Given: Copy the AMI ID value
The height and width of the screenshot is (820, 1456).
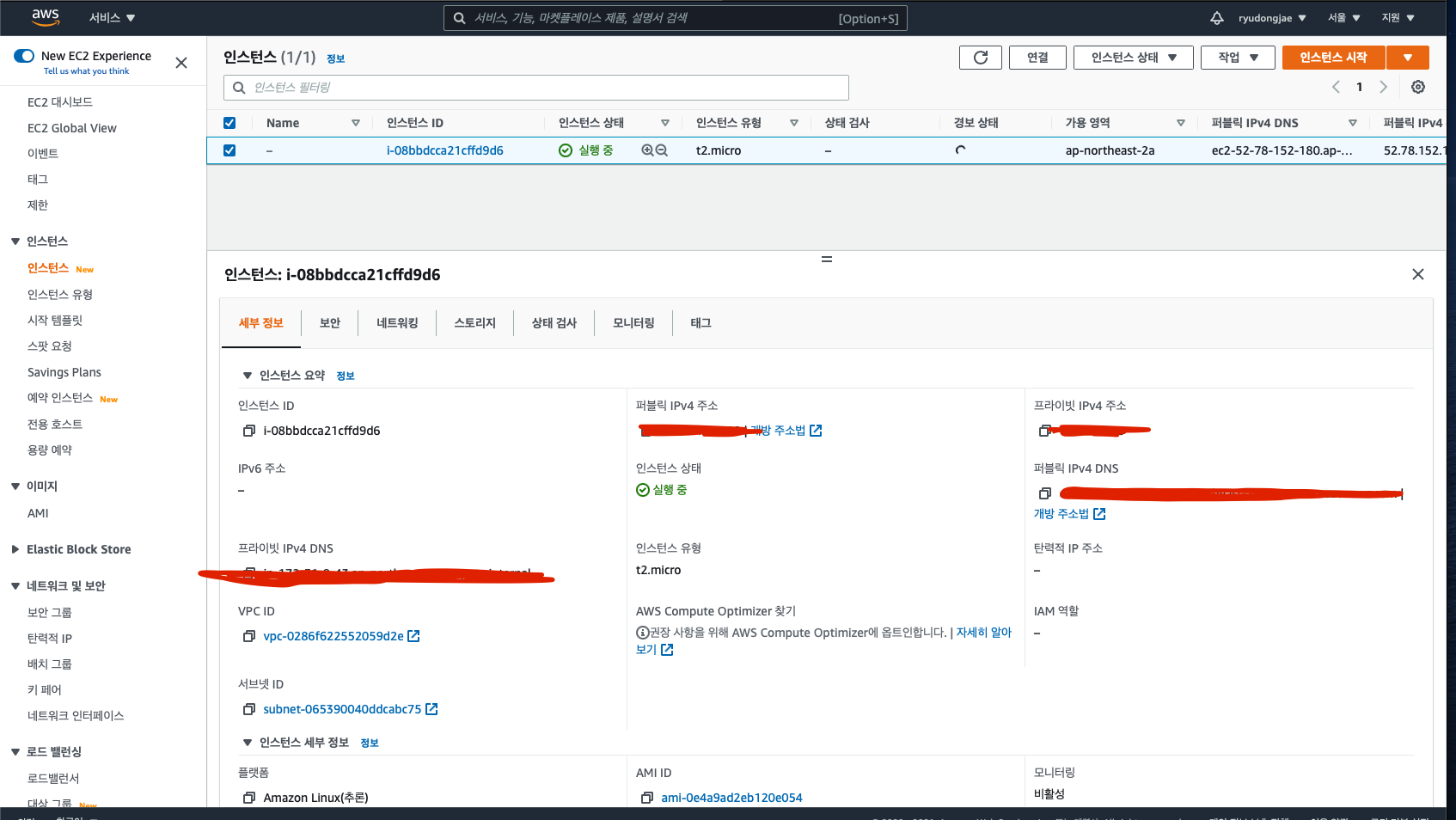Looking at the screenshot, I should pos(647,798).
